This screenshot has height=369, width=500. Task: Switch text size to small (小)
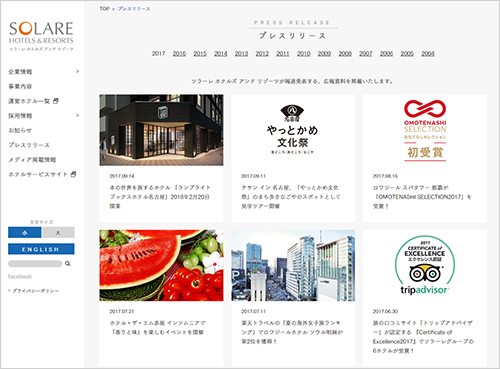(x=25, y=233)
